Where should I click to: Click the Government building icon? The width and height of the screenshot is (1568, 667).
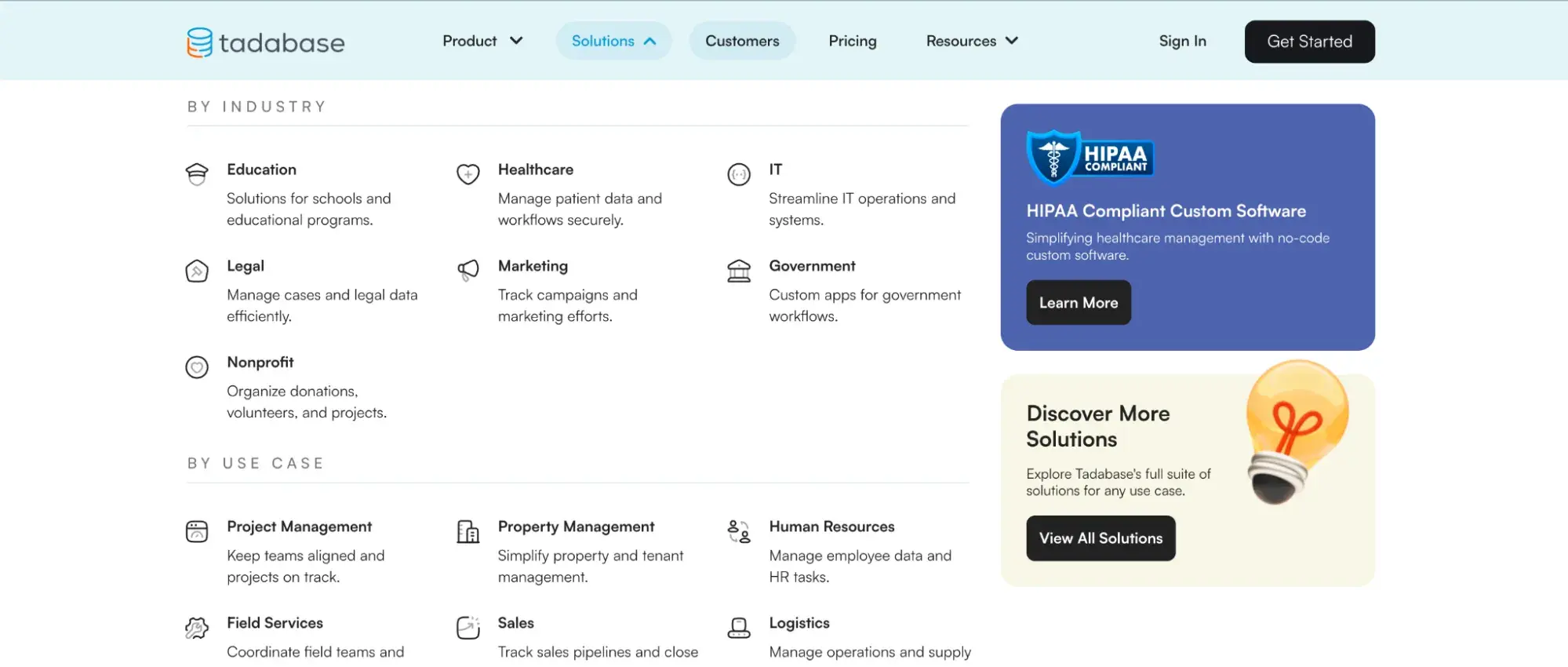click(x=739, y=271)
